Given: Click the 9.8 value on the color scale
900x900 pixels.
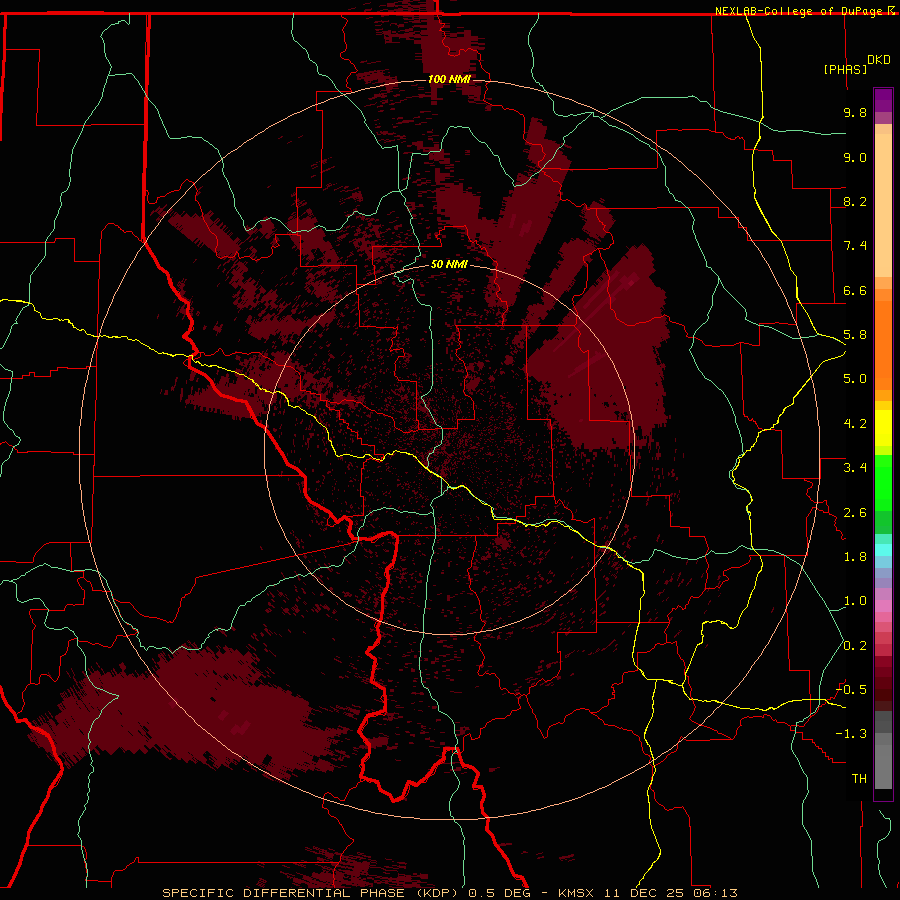Looking at the screenshot, I should click(855, 112).
